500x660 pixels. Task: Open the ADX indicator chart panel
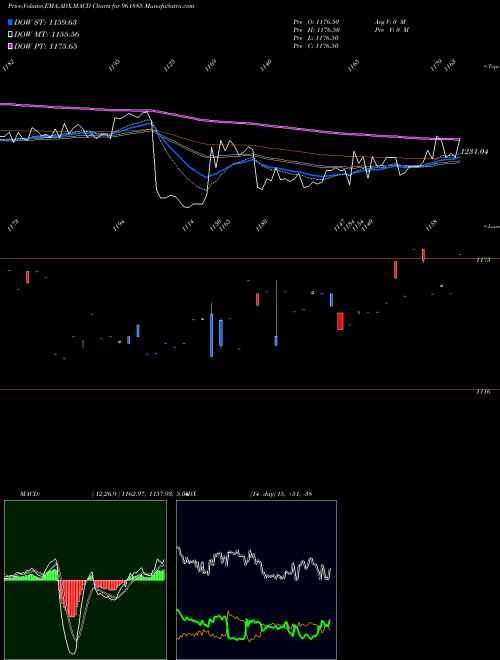[x=257, y=580]
